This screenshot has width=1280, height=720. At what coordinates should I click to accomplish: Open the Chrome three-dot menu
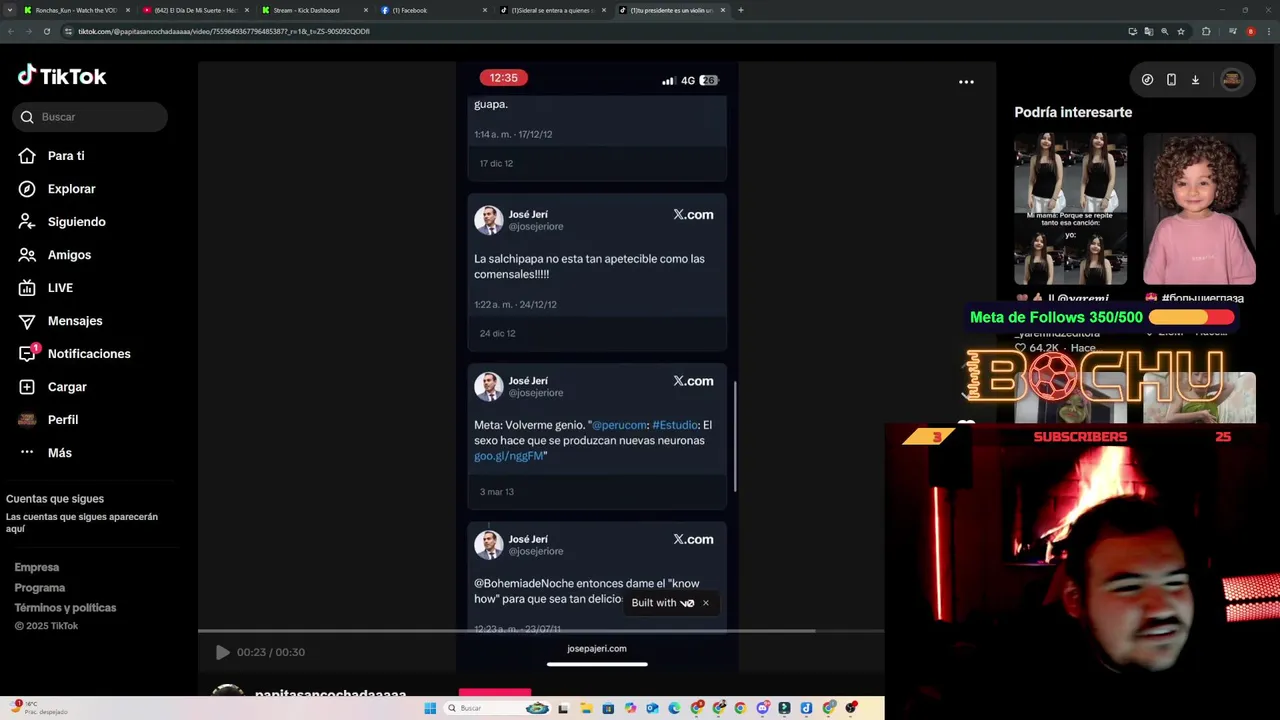coord(1269,31)
